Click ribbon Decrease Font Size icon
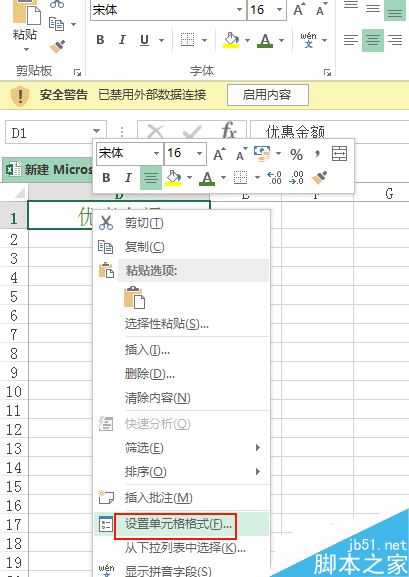The image size is (409, 577). [x=321, y=9]
